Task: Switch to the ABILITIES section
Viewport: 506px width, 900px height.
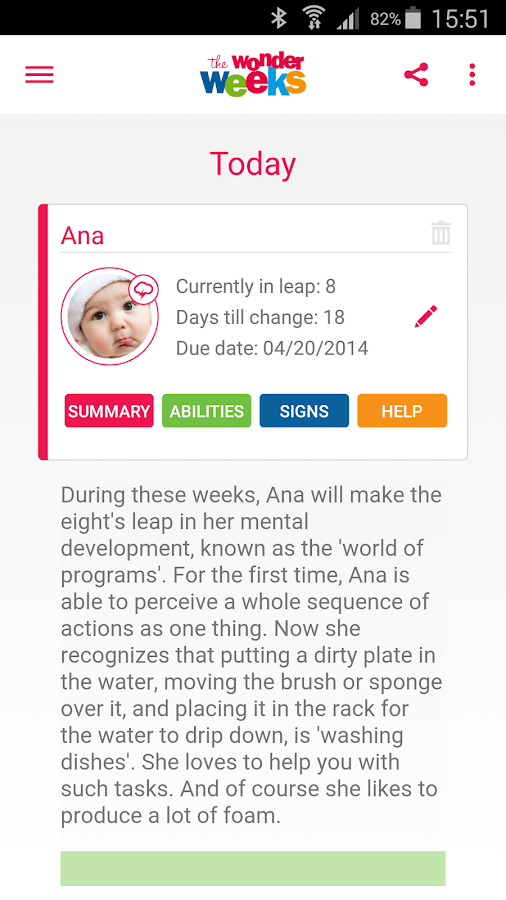Action: click(207, 410)
